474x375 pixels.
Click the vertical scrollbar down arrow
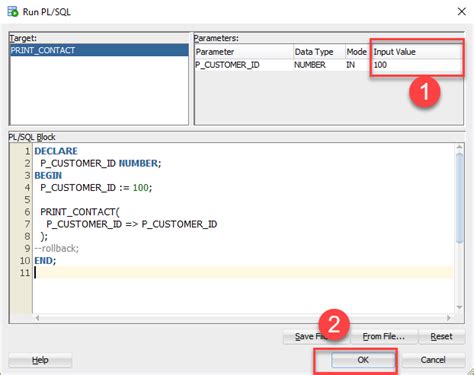459,307
